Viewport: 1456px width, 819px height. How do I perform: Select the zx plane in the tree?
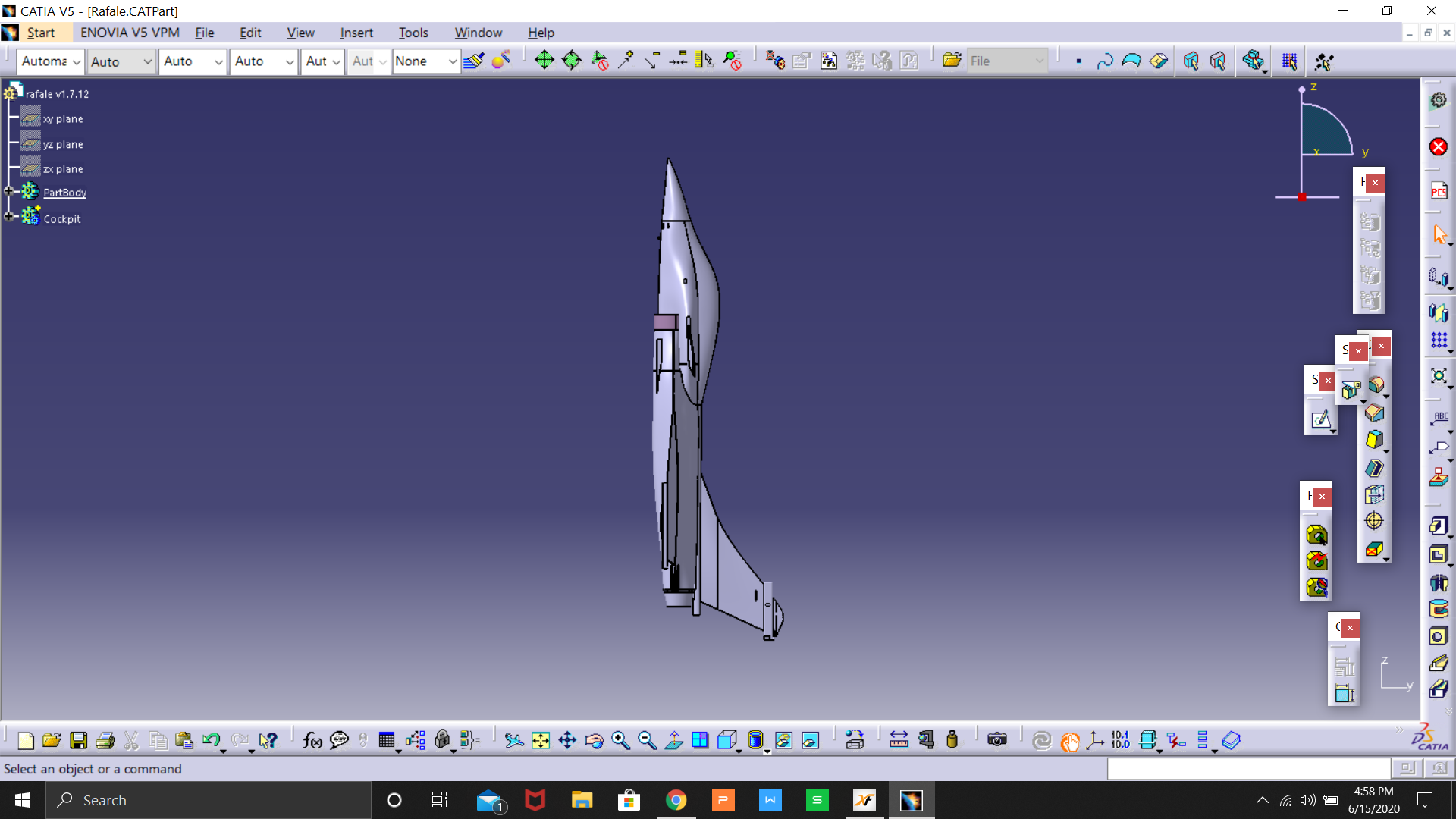coord(63,169)
